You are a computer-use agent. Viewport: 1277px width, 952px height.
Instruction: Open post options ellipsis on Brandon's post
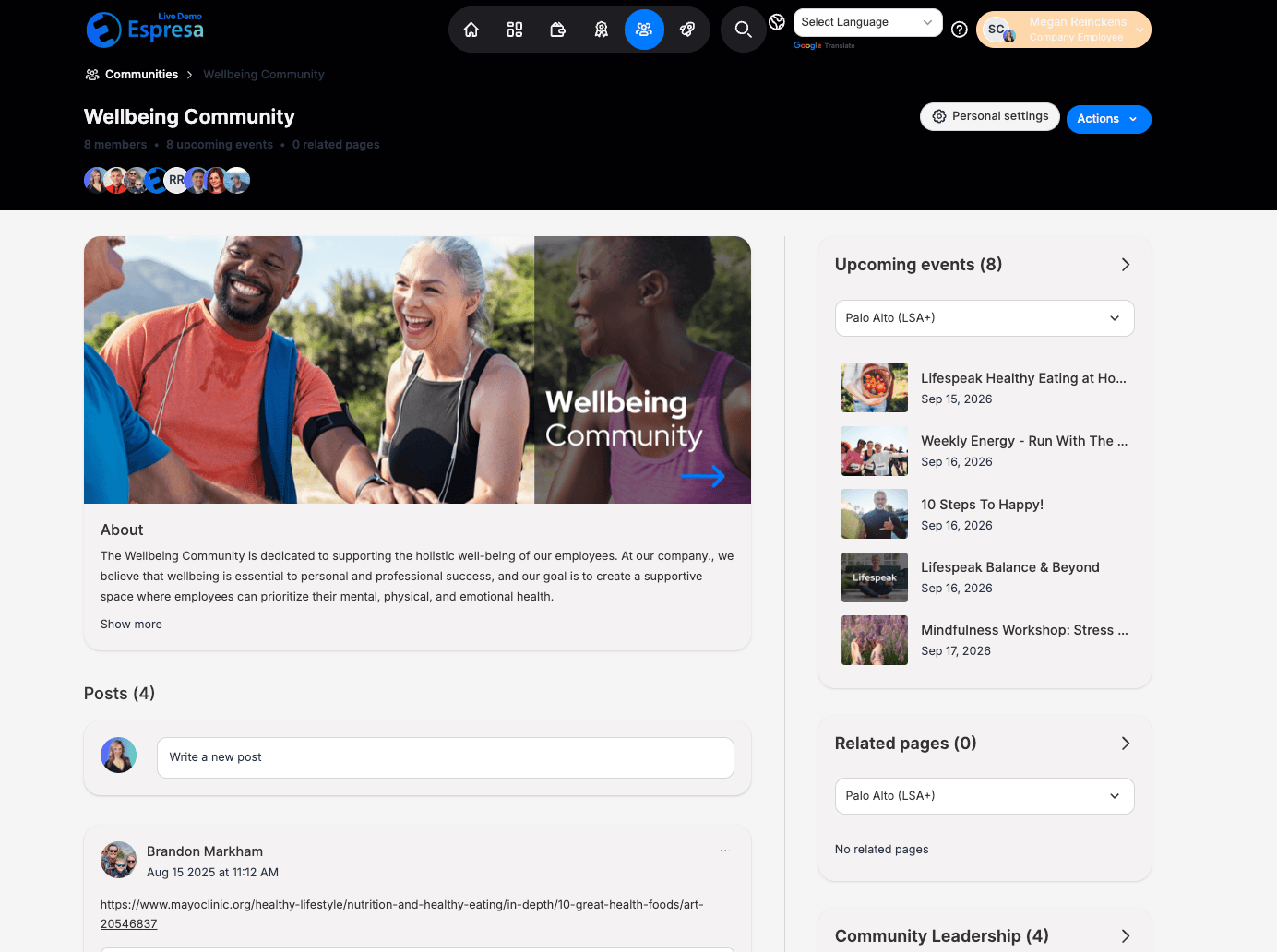point(725,851)
